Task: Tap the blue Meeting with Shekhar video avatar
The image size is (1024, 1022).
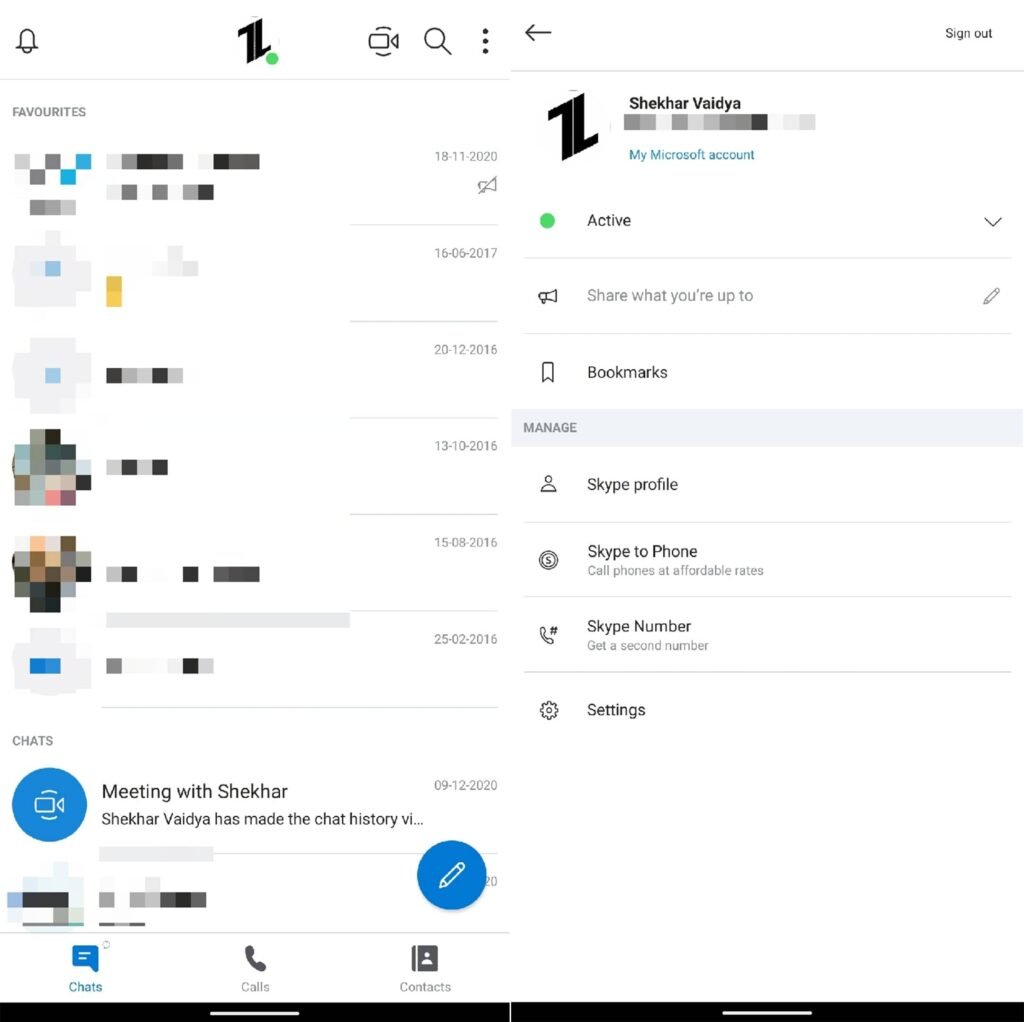Action: [x=49, y=804]
